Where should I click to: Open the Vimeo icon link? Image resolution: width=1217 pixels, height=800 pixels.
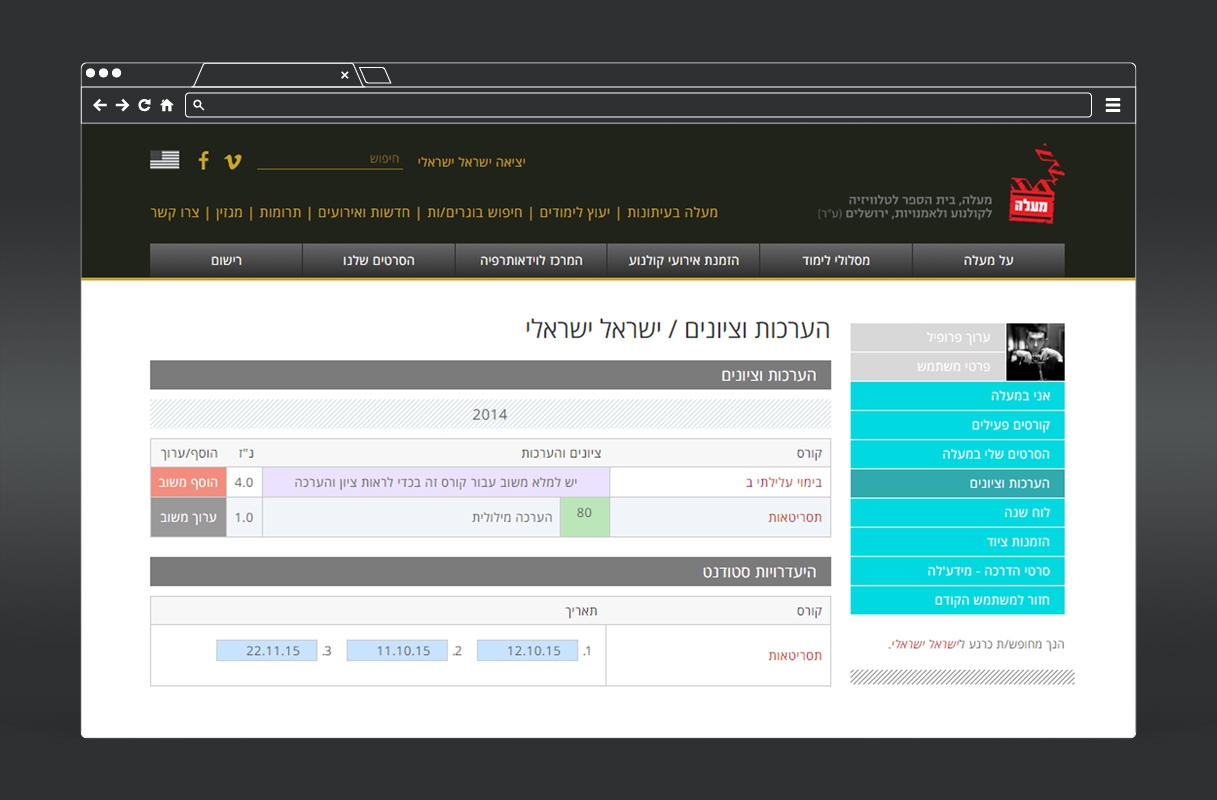(x=233, y=161)
